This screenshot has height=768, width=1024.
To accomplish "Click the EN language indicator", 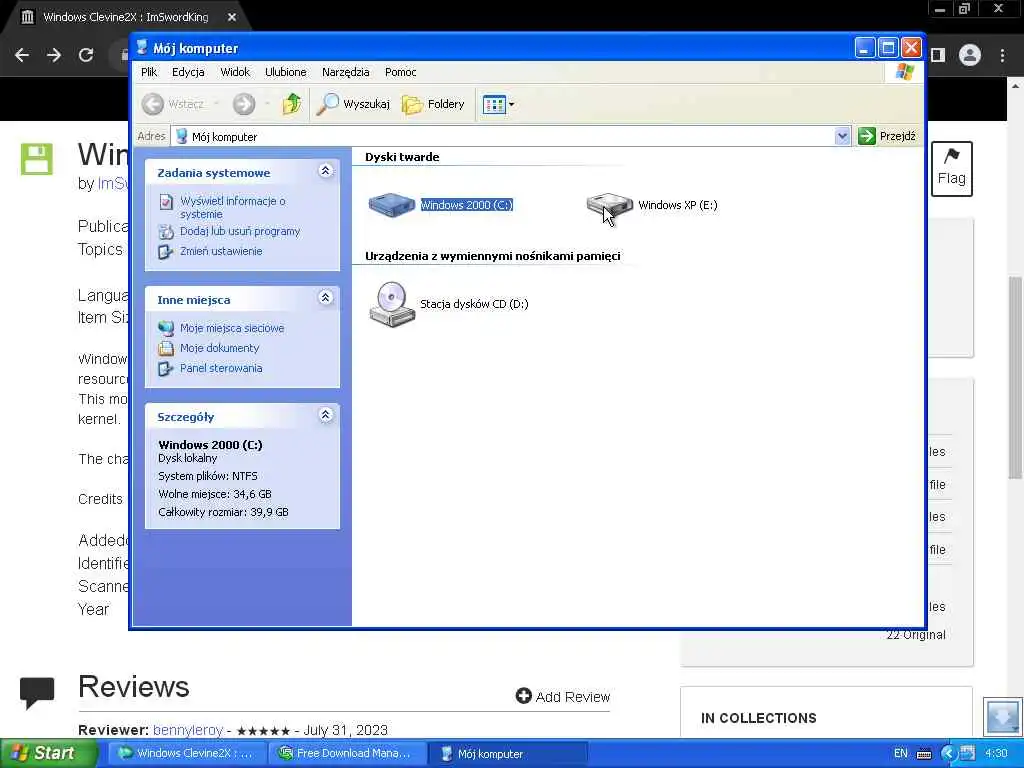I will pyautogui.click(x=901, y=753).
